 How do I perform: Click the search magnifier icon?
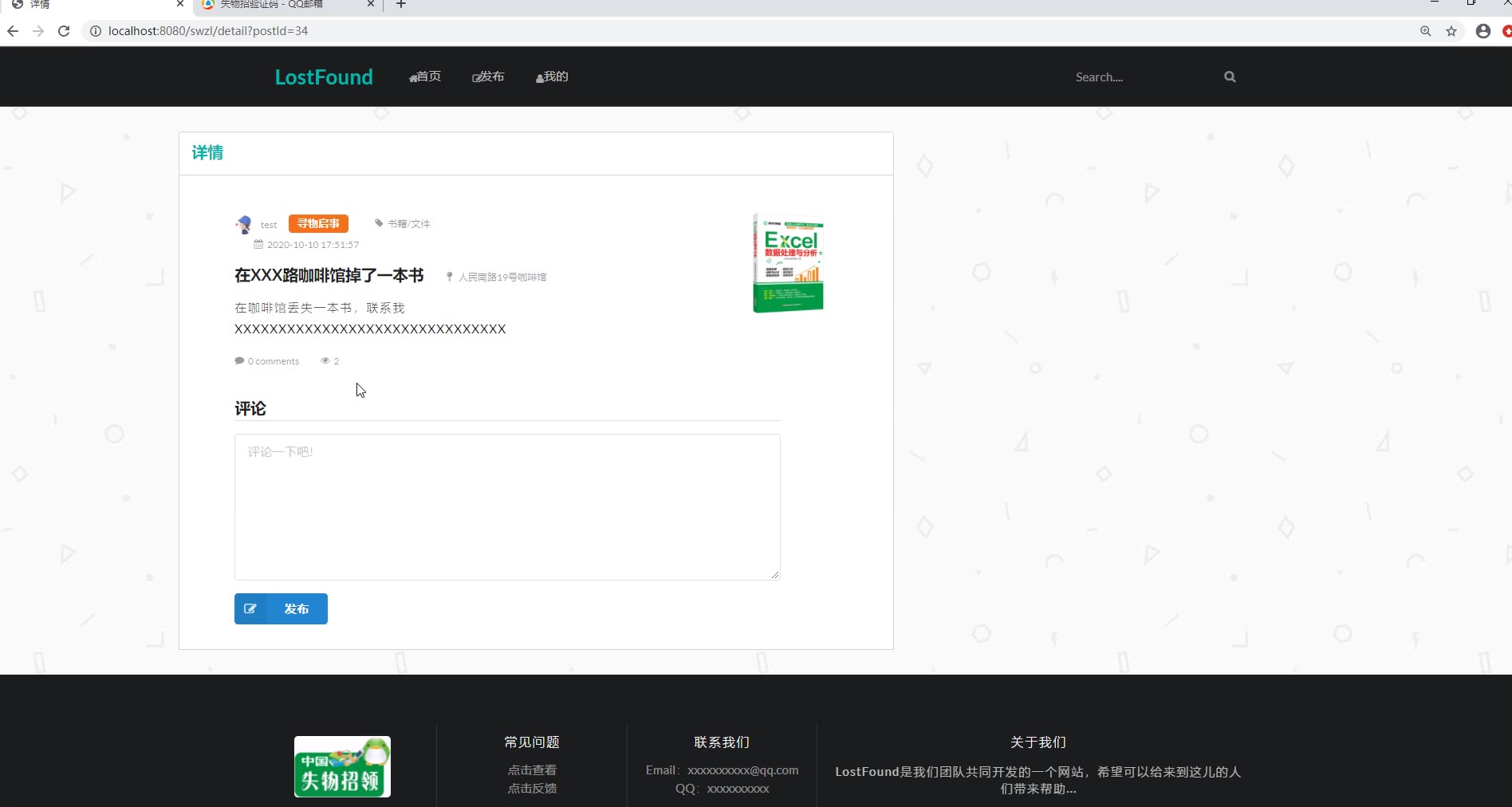pyautogui.click(x=1230, y=77)
